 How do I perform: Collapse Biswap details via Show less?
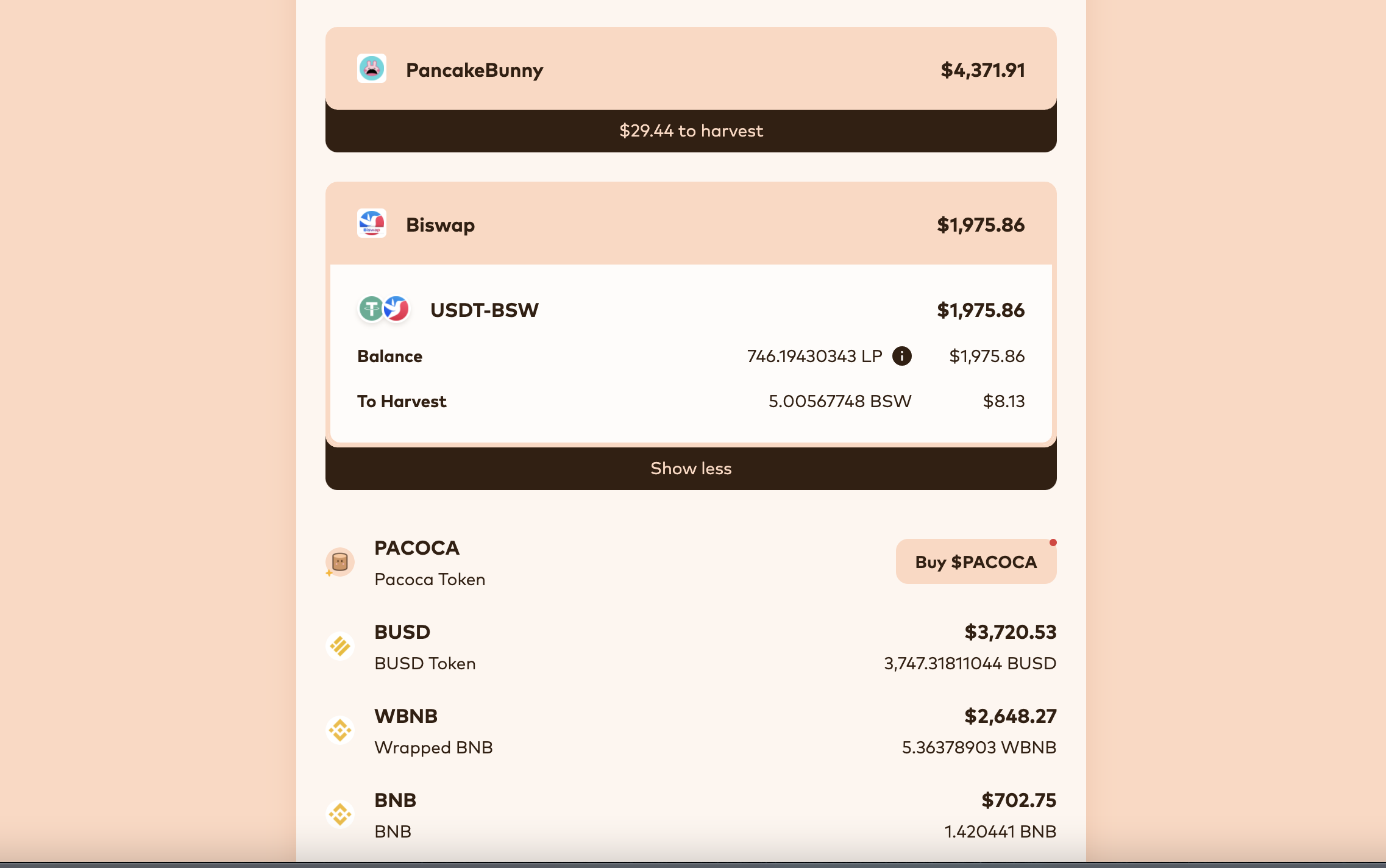[x=691, y=468]
